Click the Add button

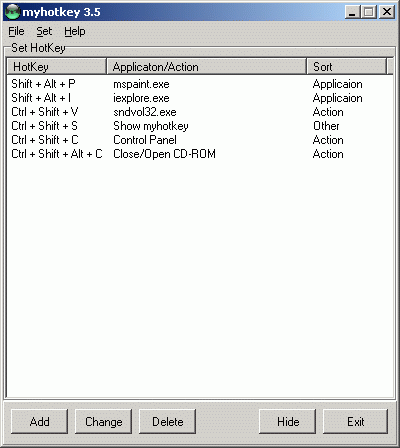[x=39, y=422]
